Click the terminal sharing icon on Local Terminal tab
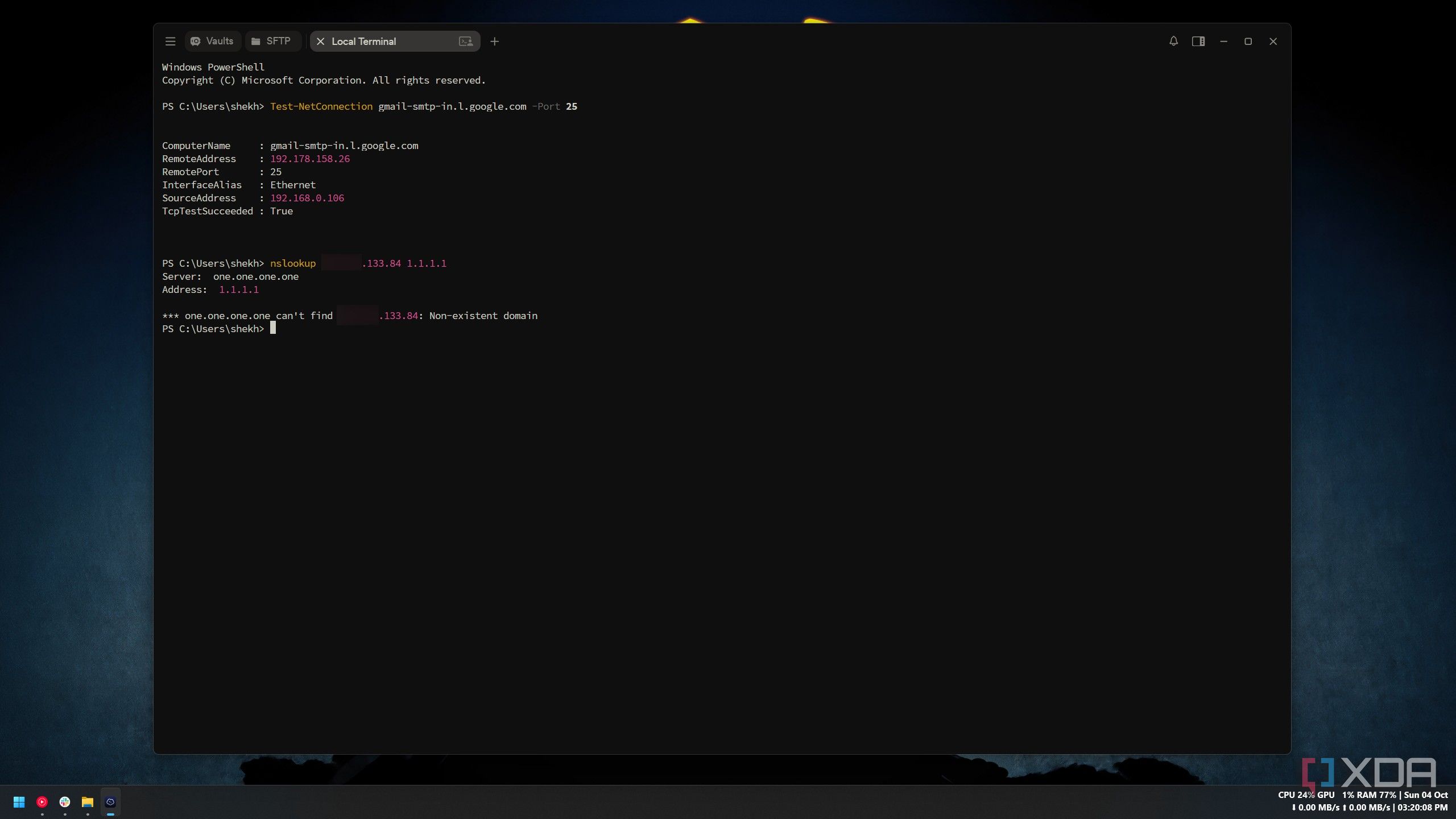Viewport: 1456px width, 819px height. click(x=466, y=42)
